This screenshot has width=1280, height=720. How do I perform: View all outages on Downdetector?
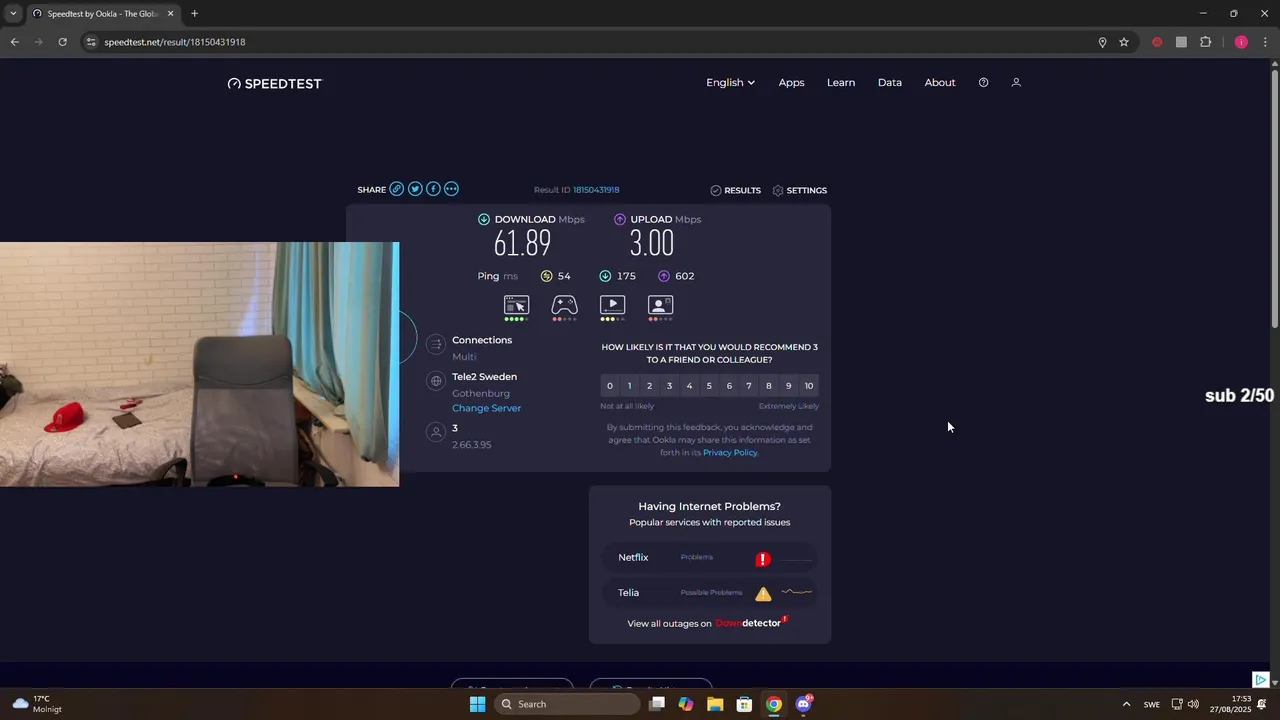click(x=708, y=623)
